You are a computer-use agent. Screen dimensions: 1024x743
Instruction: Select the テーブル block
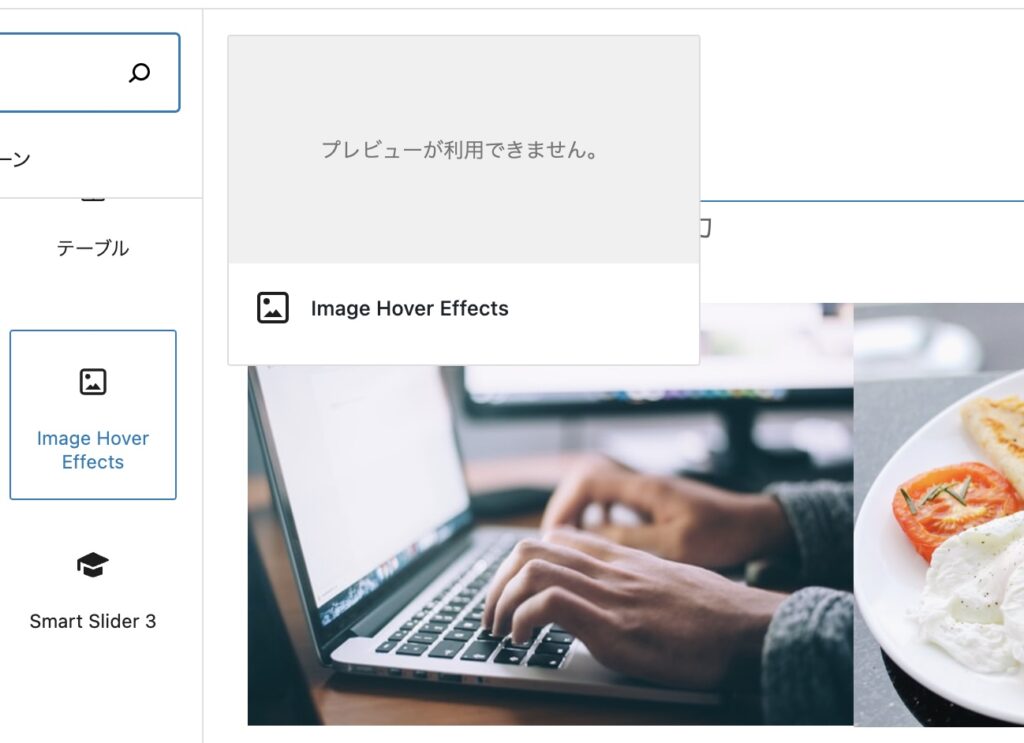tap(93, 248)
